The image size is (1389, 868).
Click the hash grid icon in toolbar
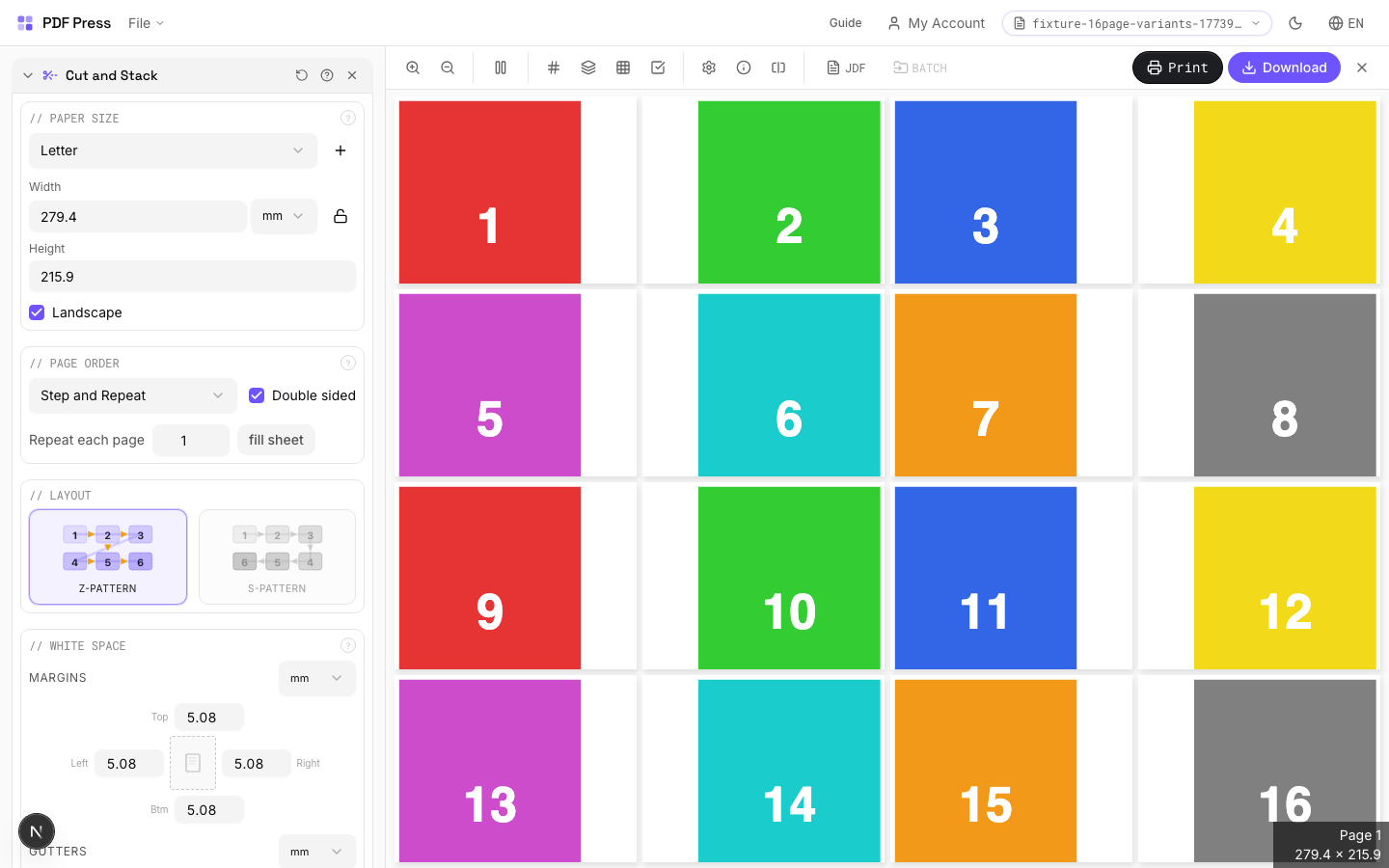[x=554, y=68]
